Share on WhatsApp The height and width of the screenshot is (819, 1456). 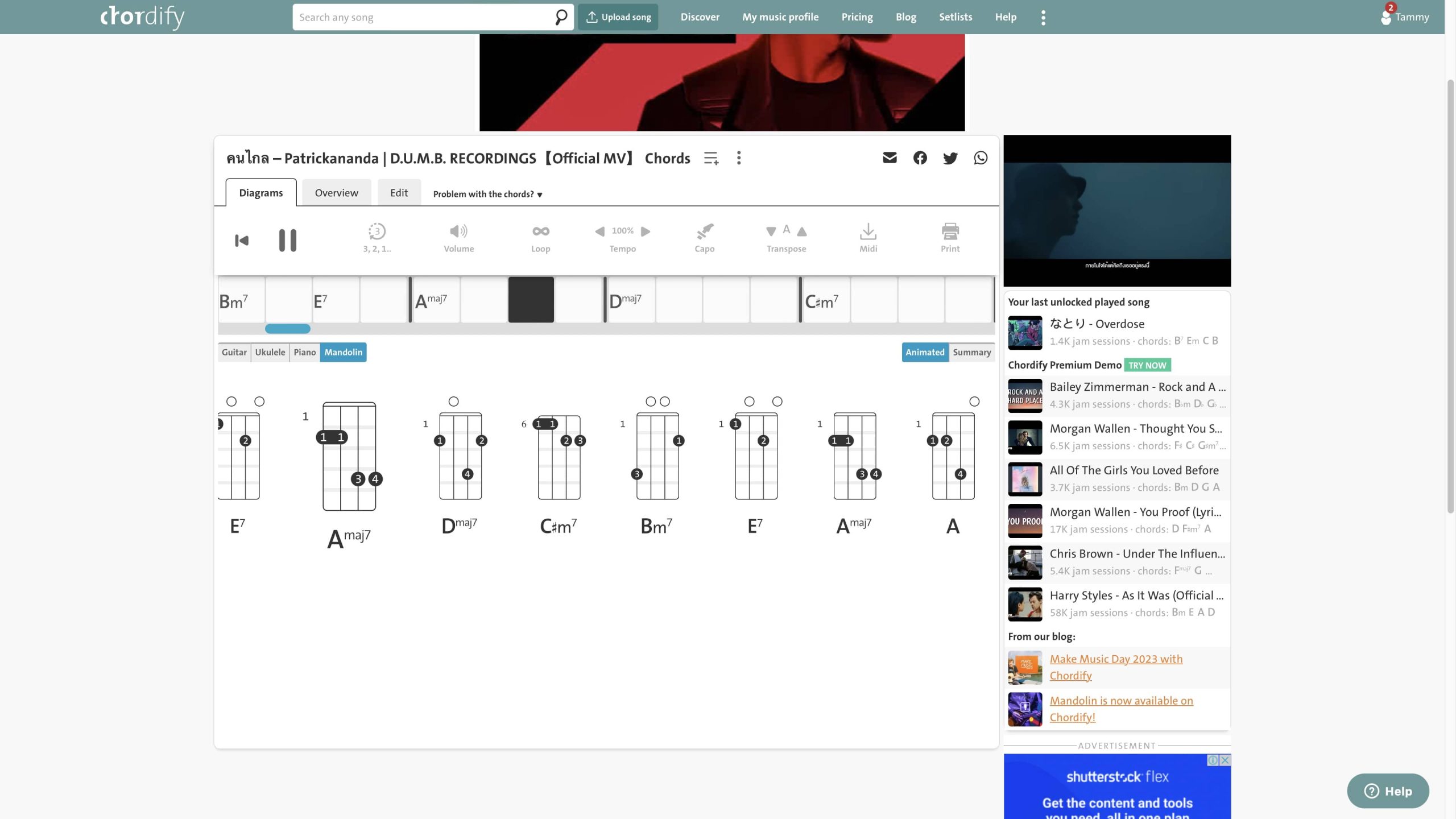[981, 158]
